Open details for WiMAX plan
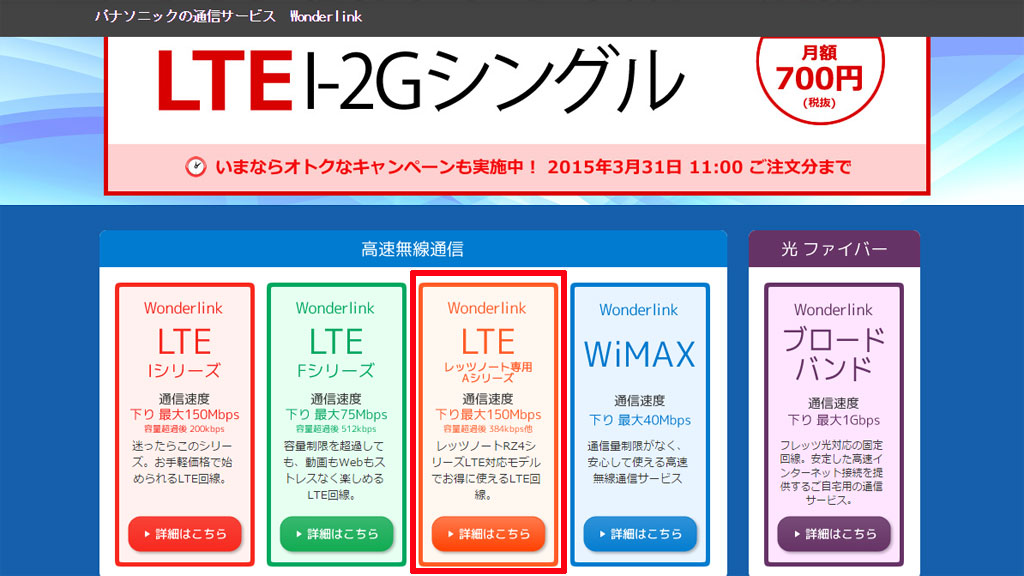Screen dimensions: 1024x576 tap(640, 534)
